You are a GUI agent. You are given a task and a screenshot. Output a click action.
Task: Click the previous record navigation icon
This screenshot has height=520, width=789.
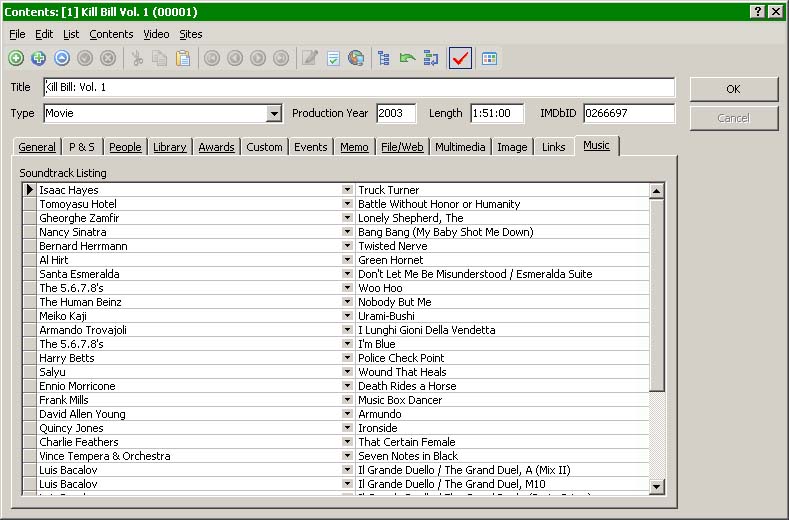pos(235,58)
